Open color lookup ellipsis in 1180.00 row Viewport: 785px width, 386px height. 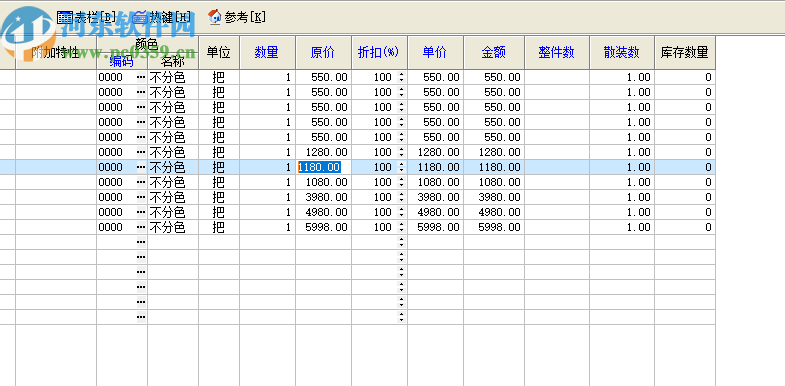[x=141, y=167]
